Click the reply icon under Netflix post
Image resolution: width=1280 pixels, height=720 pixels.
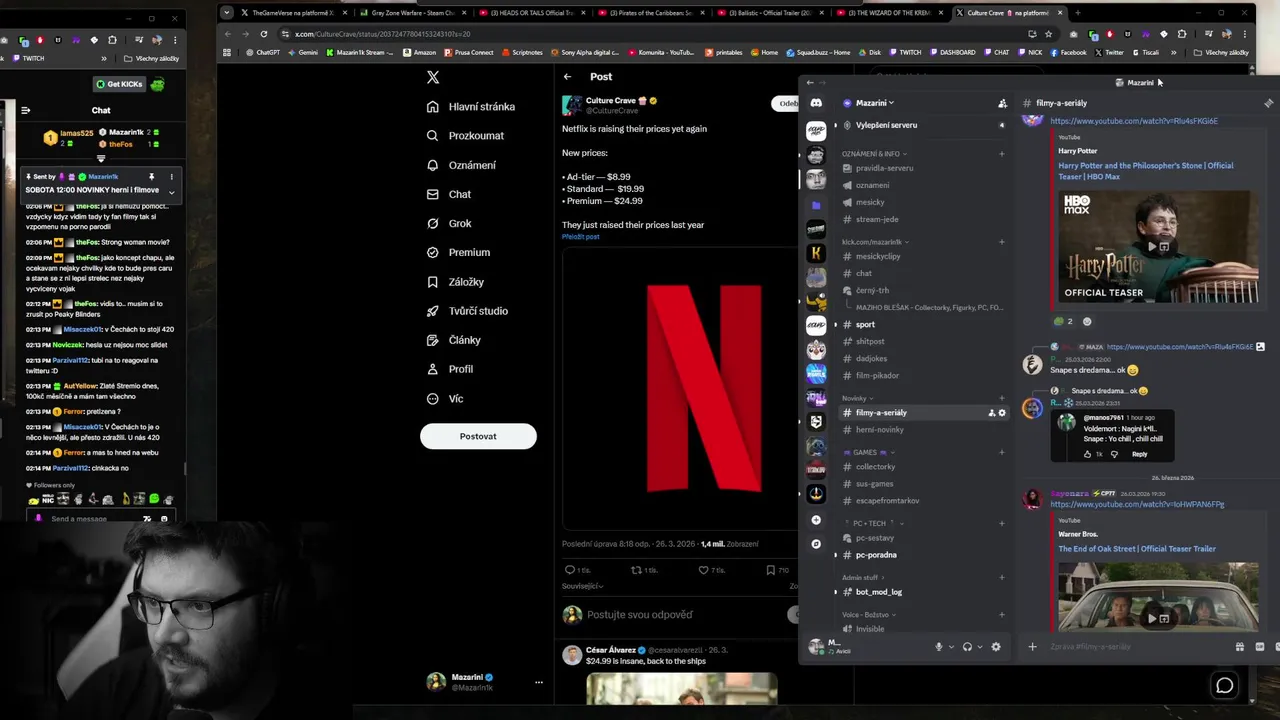click(x=571, y=570)
